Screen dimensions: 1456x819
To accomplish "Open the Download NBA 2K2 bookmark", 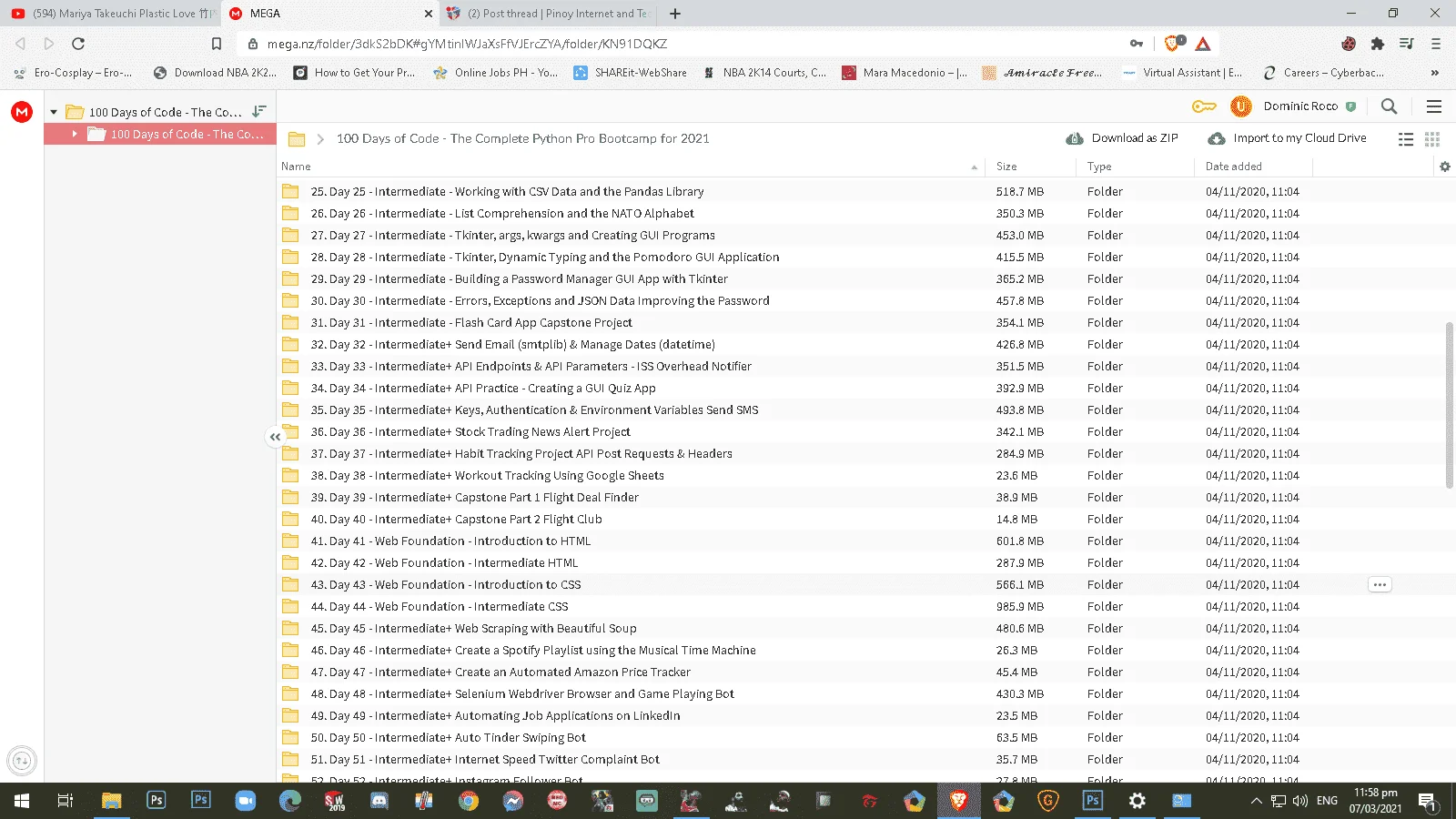I will (216, 73).
